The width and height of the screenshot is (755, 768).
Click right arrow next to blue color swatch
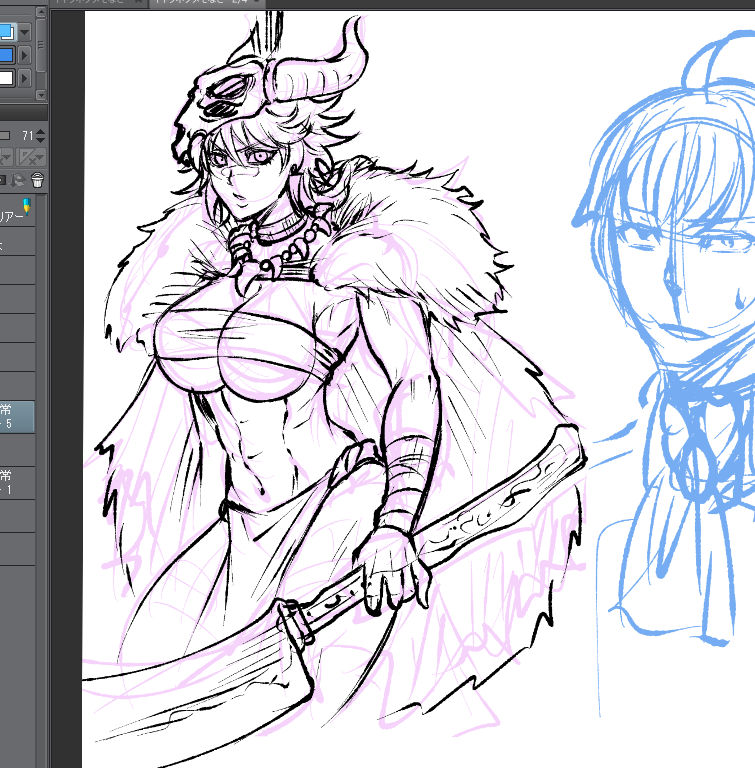24,55
